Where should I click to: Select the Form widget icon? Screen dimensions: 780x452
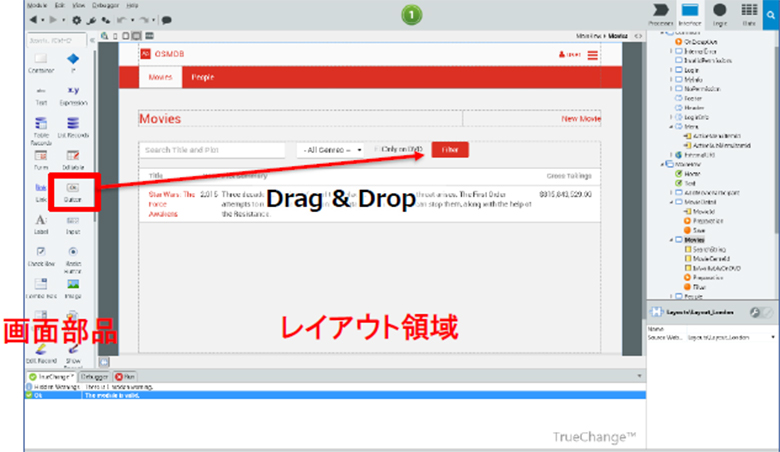(41, 156)
